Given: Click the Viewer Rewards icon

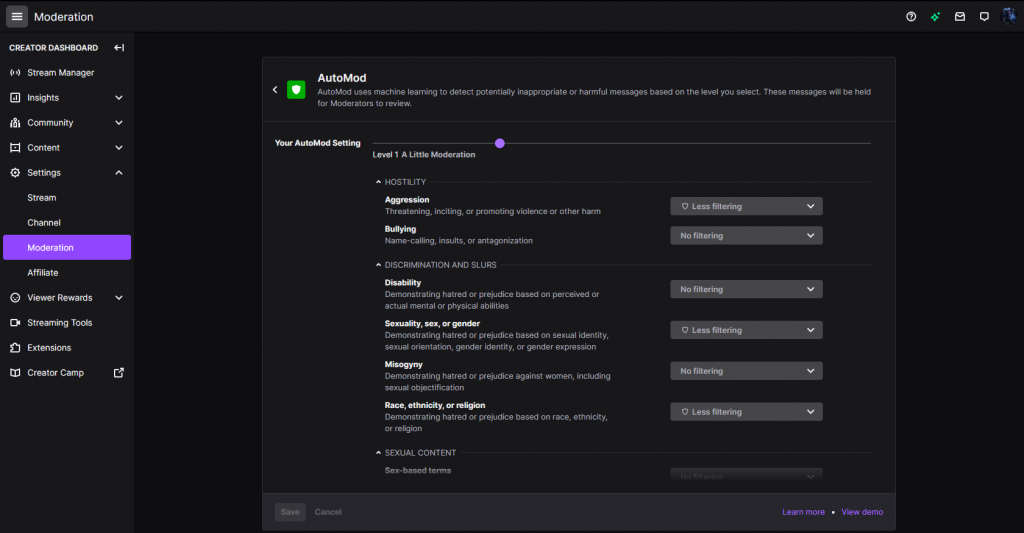Looking at the screenshot, I should coord(15,298).
